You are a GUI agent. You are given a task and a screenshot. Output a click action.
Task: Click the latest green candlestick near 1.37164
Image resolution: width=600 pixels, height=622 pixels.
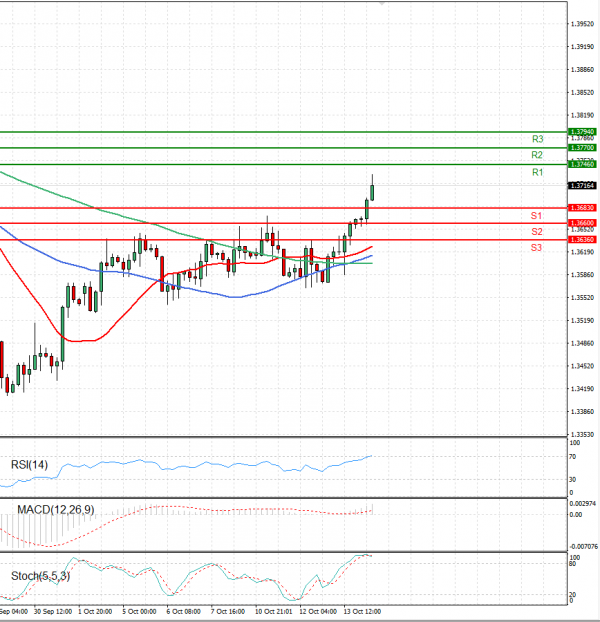[x=372, y=192]
